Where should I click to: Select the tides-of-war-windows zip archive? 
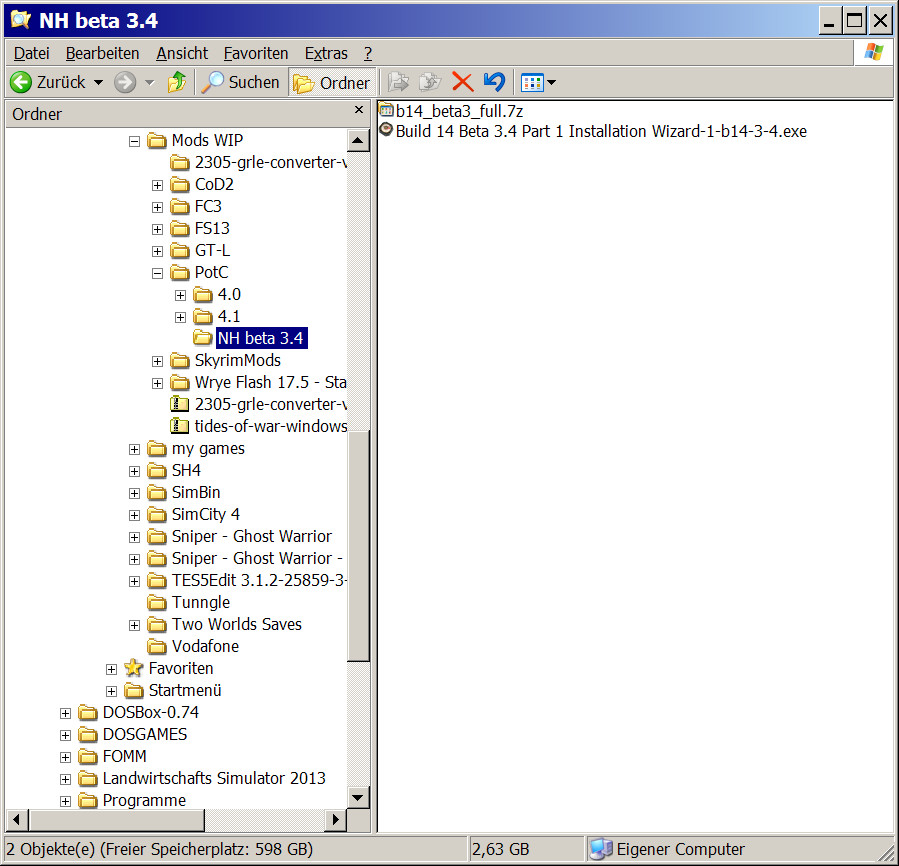(271, 427)
